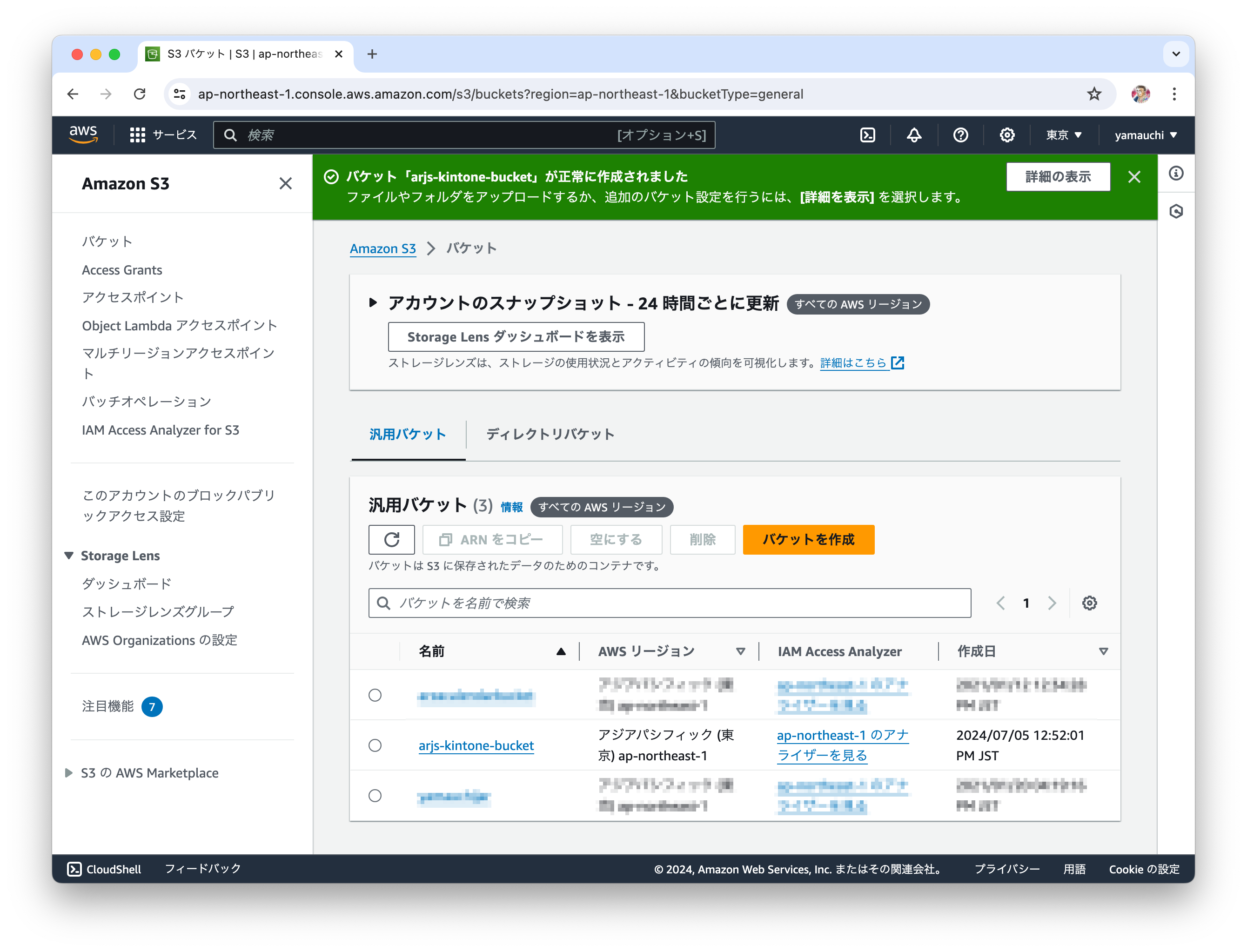Viewport: 1247px width, 952px height.
Task: Open アクセスポイント in the sidebar
Action: pyautogui.click(x=133, y=297)
